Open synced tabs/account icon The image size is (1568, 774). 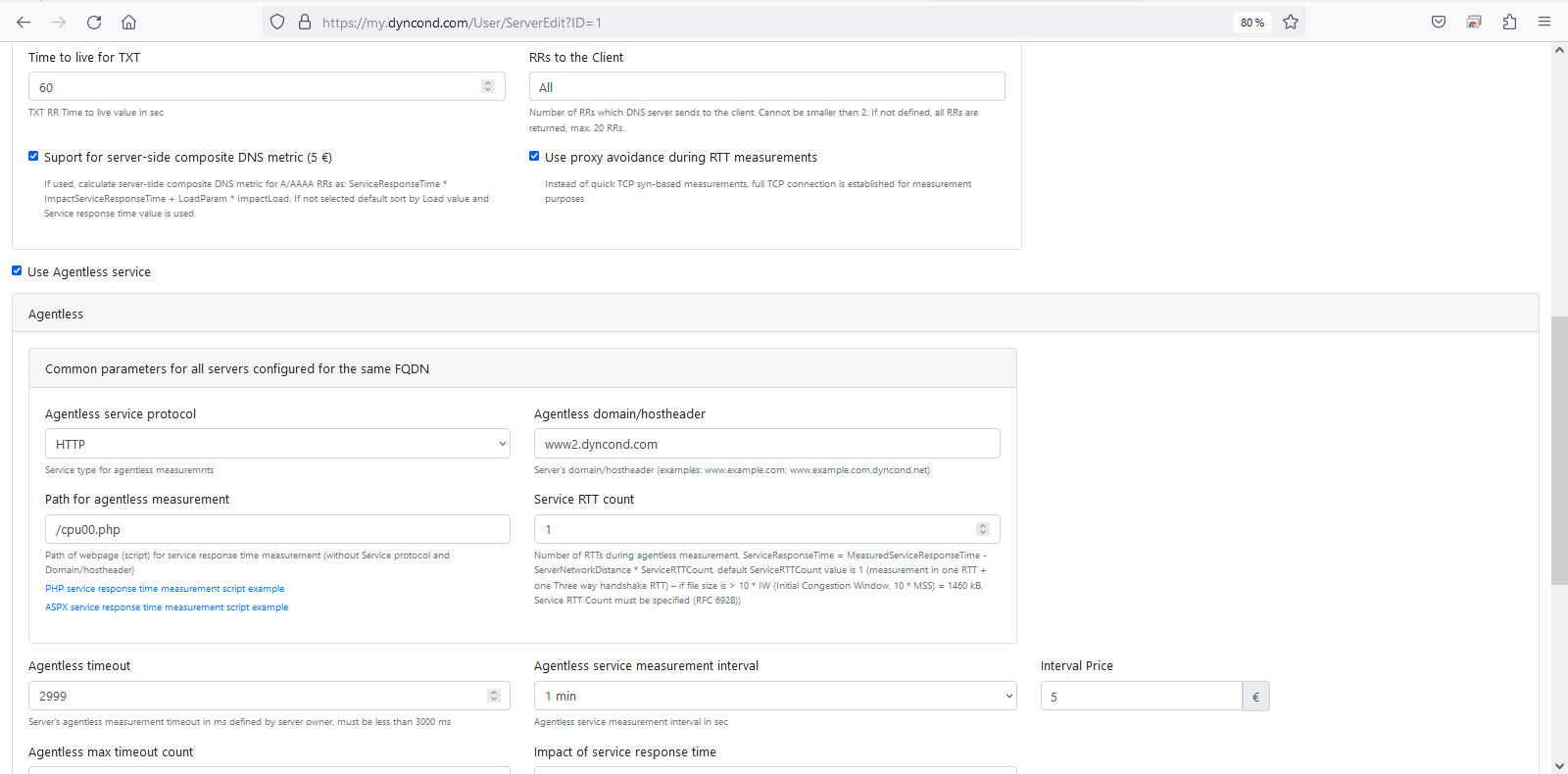pos(1474,22)
